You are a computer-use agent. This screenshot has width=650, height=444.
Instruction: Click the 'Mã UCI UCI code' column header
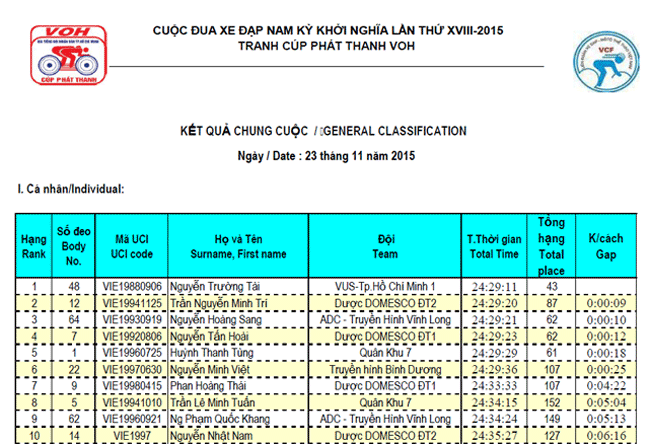pyautogui.click(x=131, y=246)
